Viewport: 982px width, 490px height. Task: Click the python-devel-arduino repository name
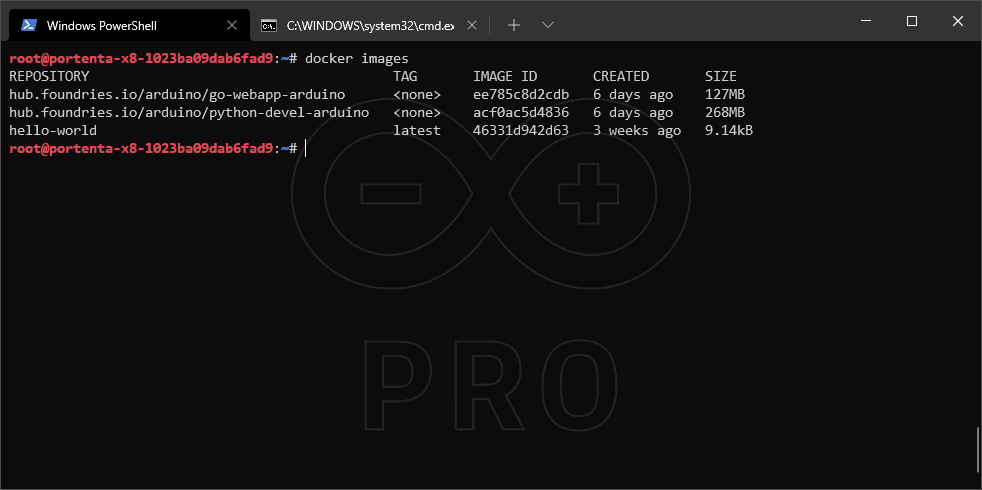(189, 112)
